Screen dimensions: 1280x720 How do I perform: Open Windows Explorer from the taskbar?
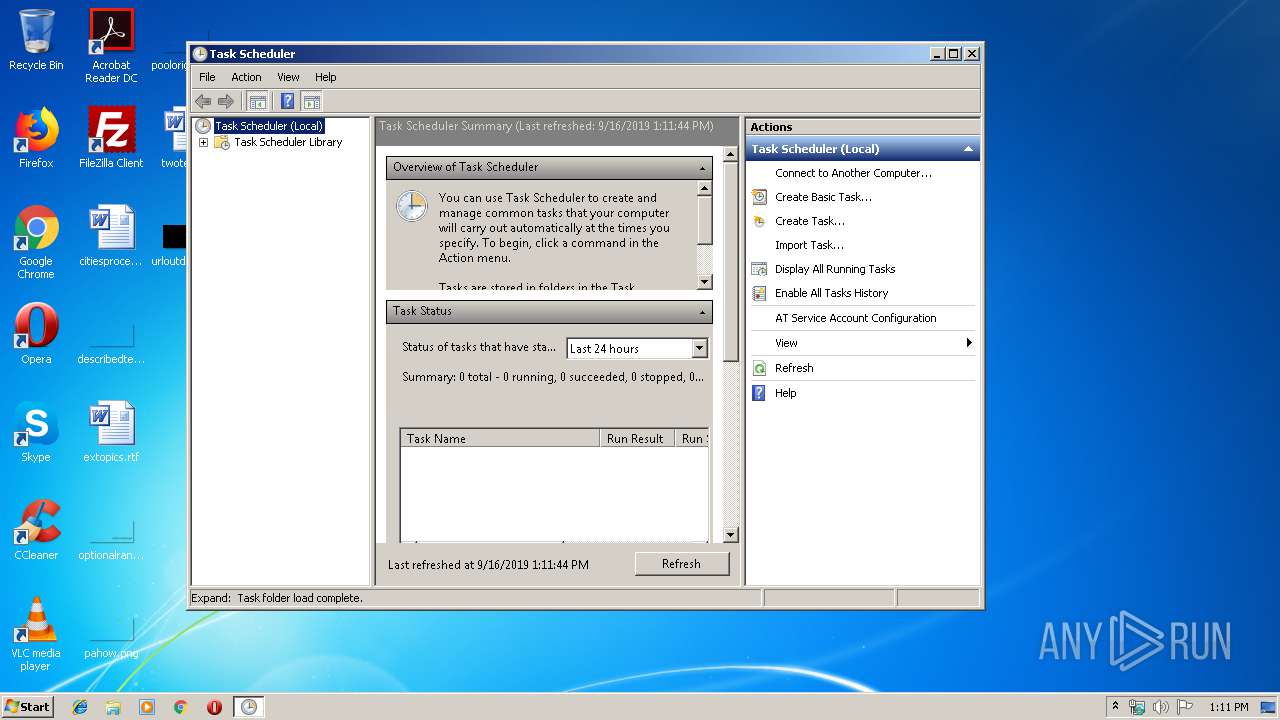[113, 707]
